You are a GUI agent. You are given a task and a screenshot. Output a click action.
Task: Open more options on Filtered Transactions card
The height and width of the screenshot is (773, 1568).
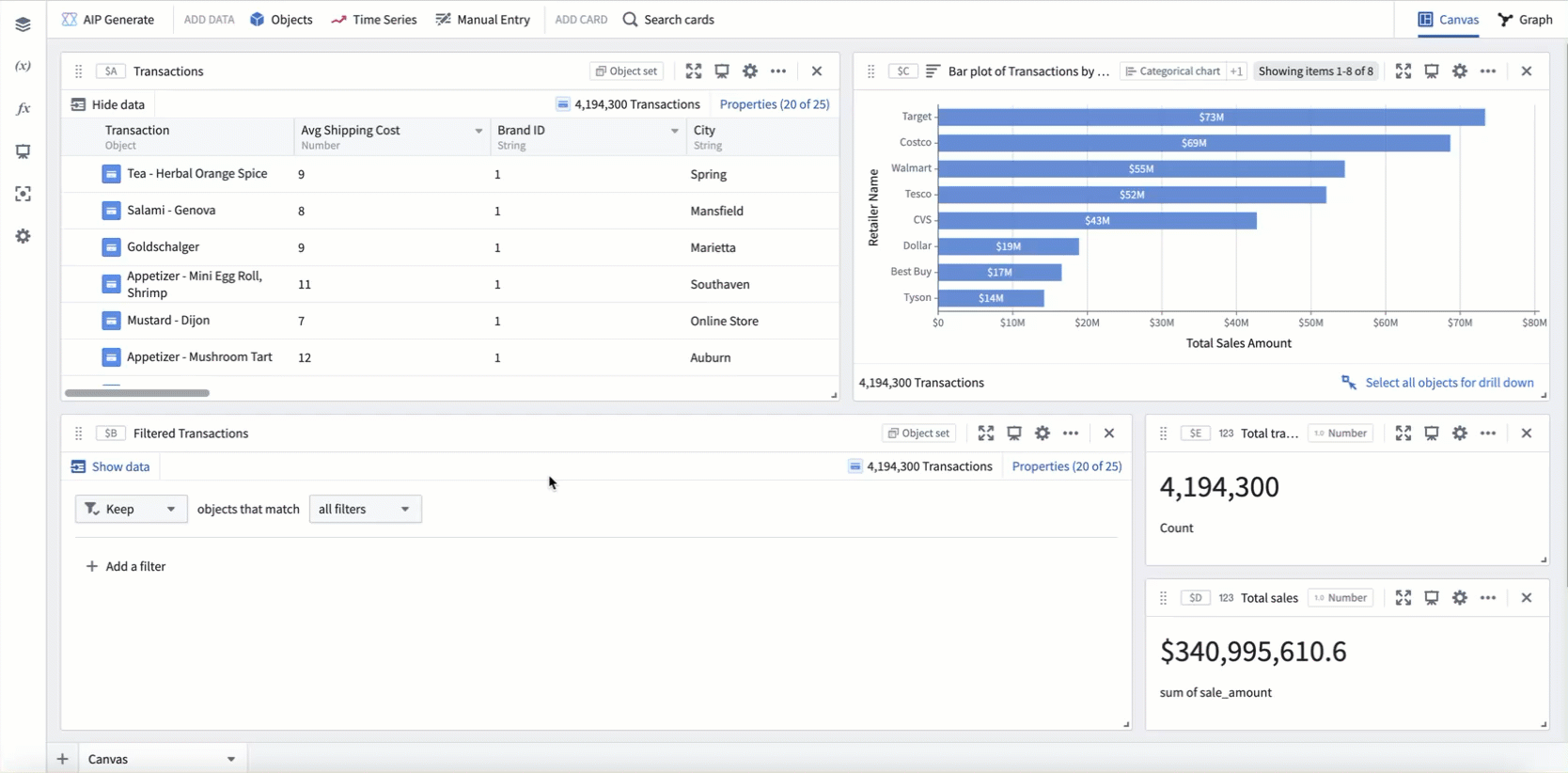pyautogui.click(x=1071, y=434)
